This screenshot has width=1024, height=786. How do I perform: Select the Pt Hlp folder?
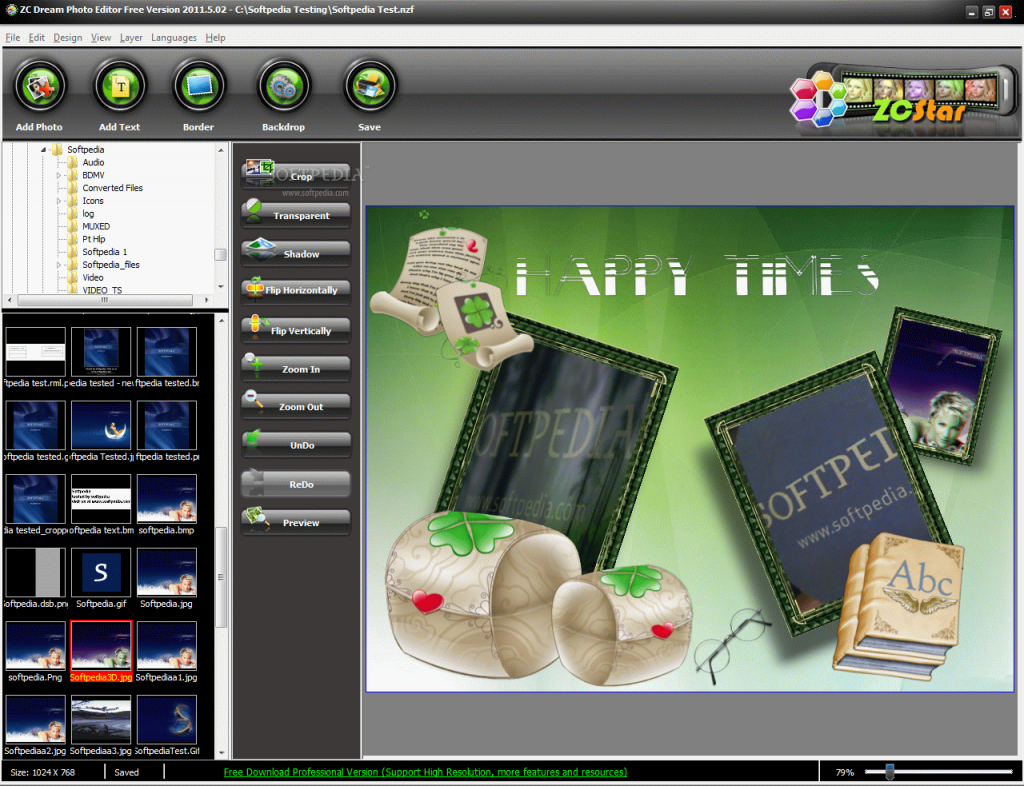(93, 239)
